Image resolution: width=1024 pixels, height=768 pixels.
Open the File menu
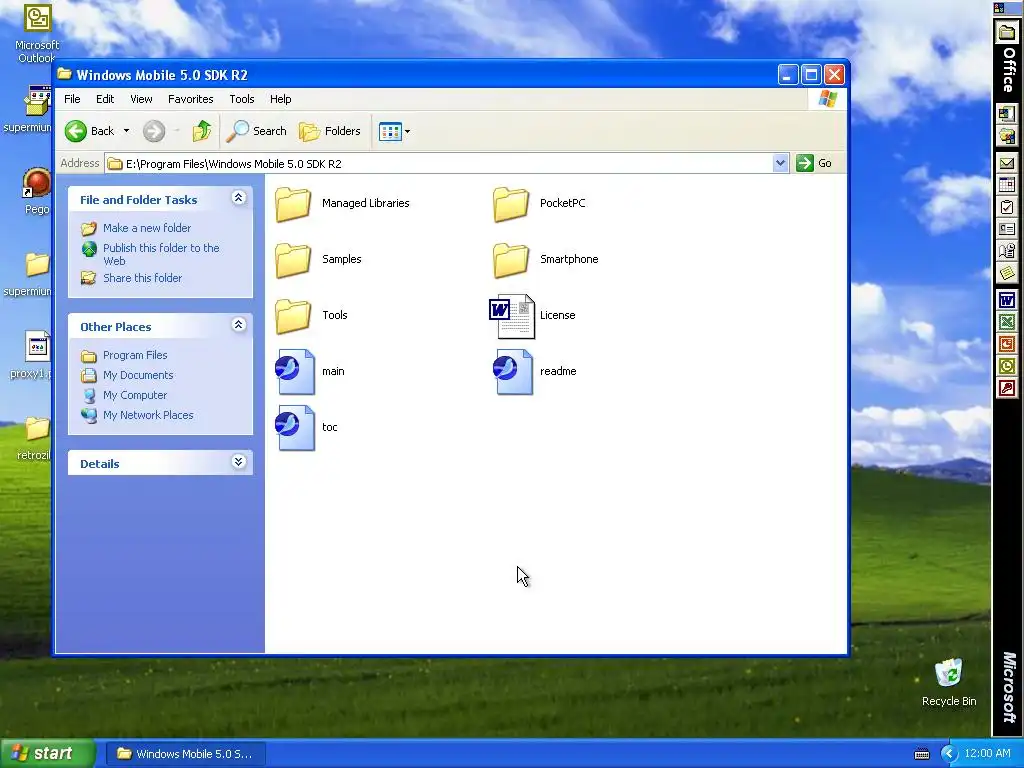coord(72,99)
